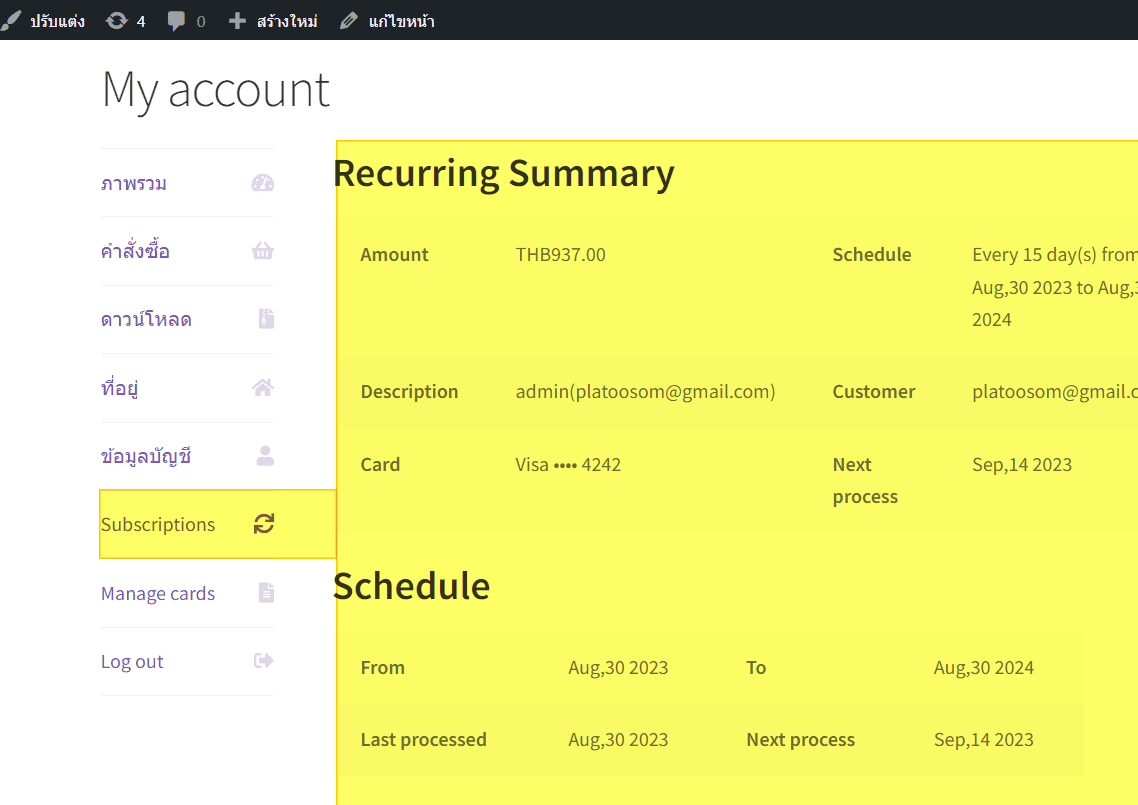Open the ภาพรวม account menu link
Viewport: 1138px width, 805px height.
pyautogui.click(x=134, y=184)
